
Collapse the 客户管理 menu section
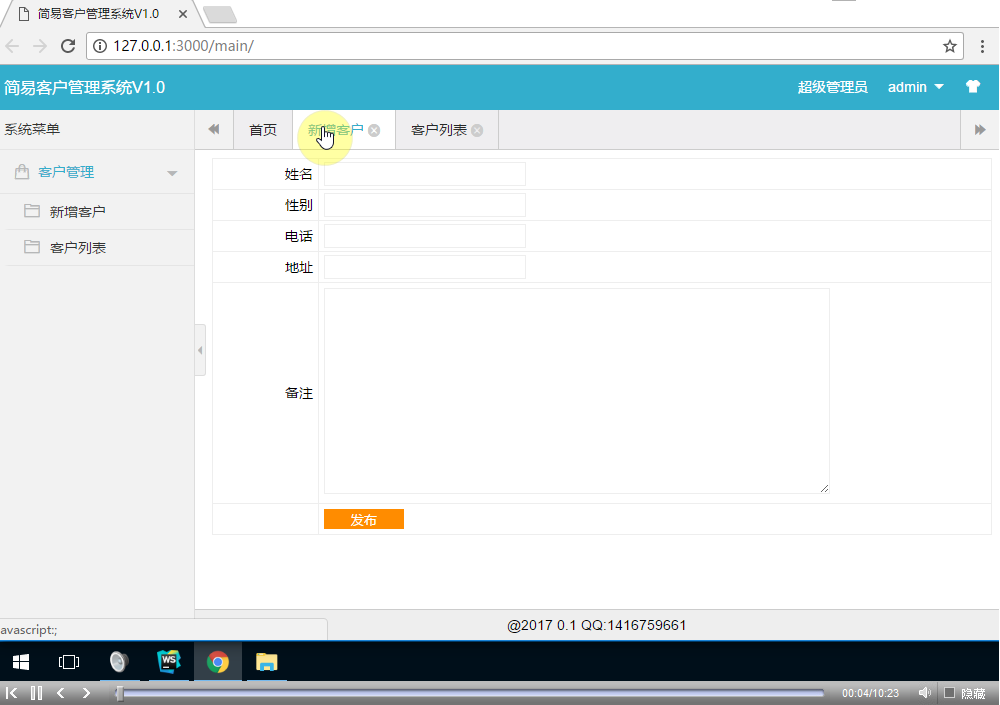173,171
